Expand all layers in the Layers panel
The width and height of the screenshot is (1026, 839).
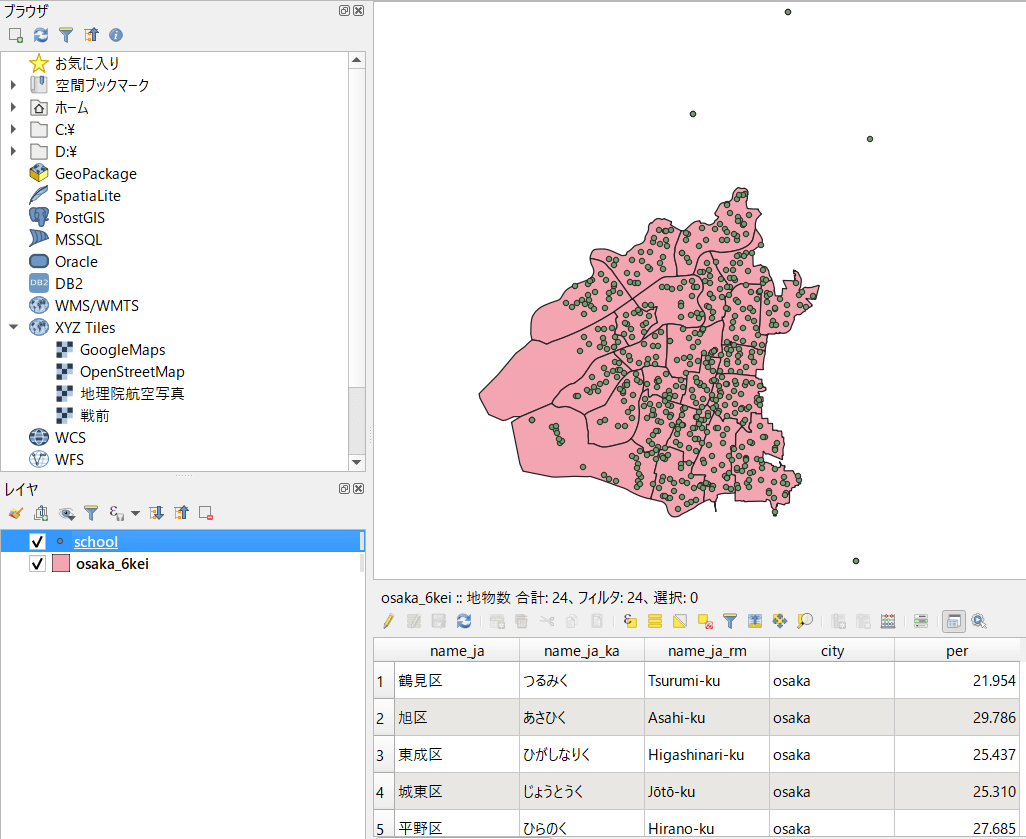[x=156, y=513]
